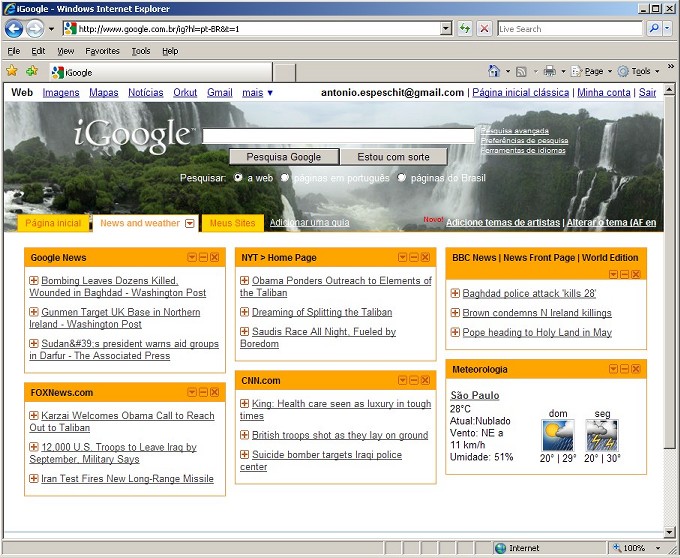Image resolution: width=680 pixels, height=558 pixels.
Task: Close the Google News gadget
Action: 215,258
